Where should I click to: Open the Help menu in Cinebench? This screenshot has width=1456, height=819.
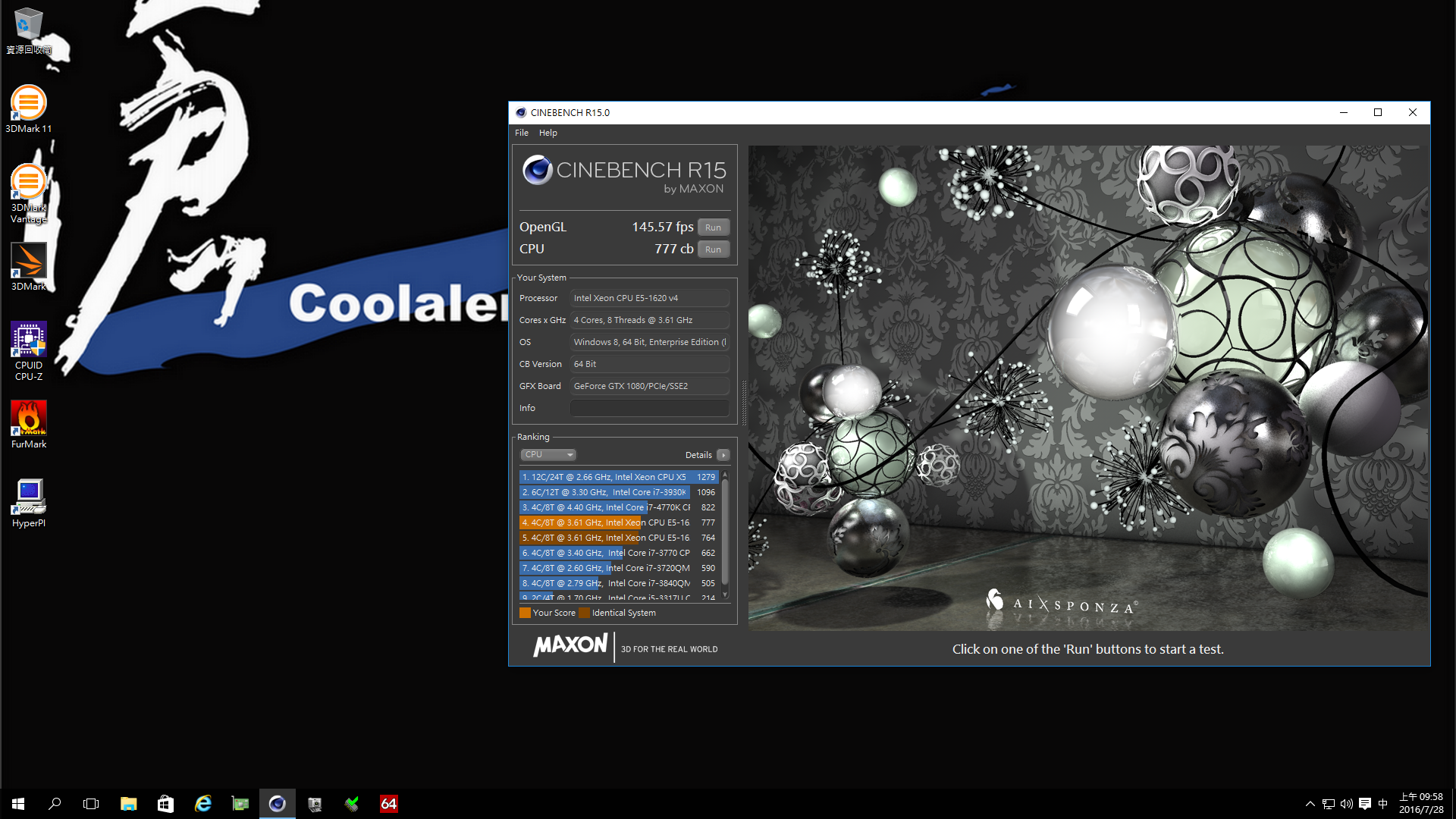[x=548, y=133]
